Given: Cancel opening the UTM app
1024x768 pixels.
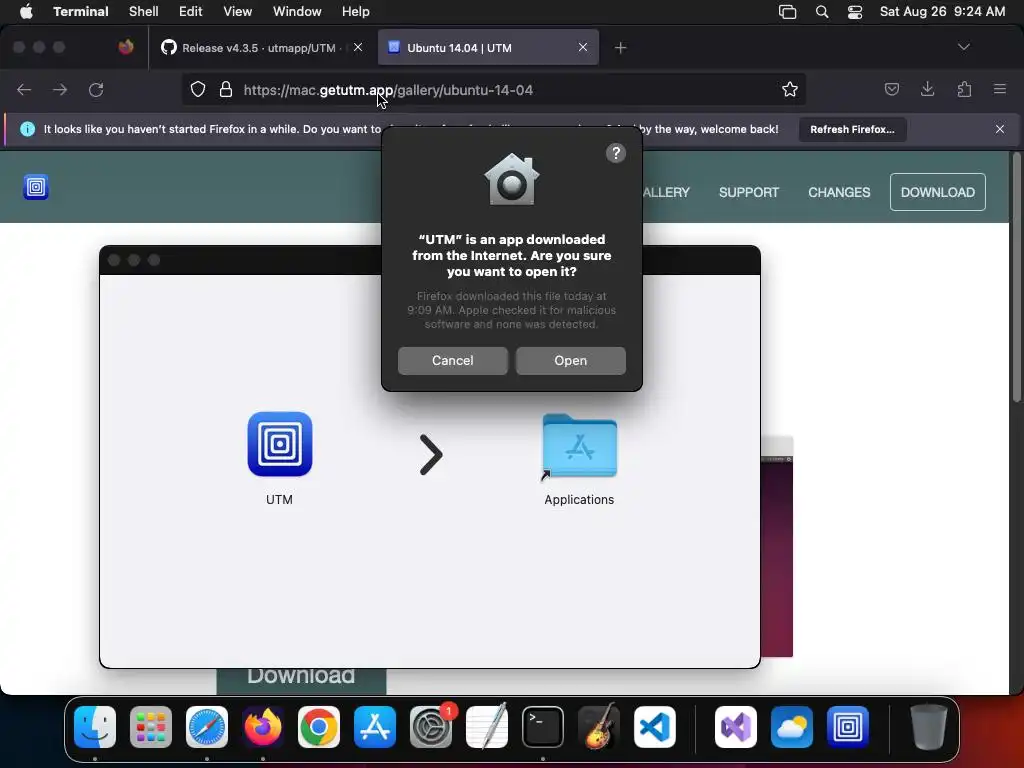Looking at the screenshot, I should pyautogui.click(x=452, y=360).
